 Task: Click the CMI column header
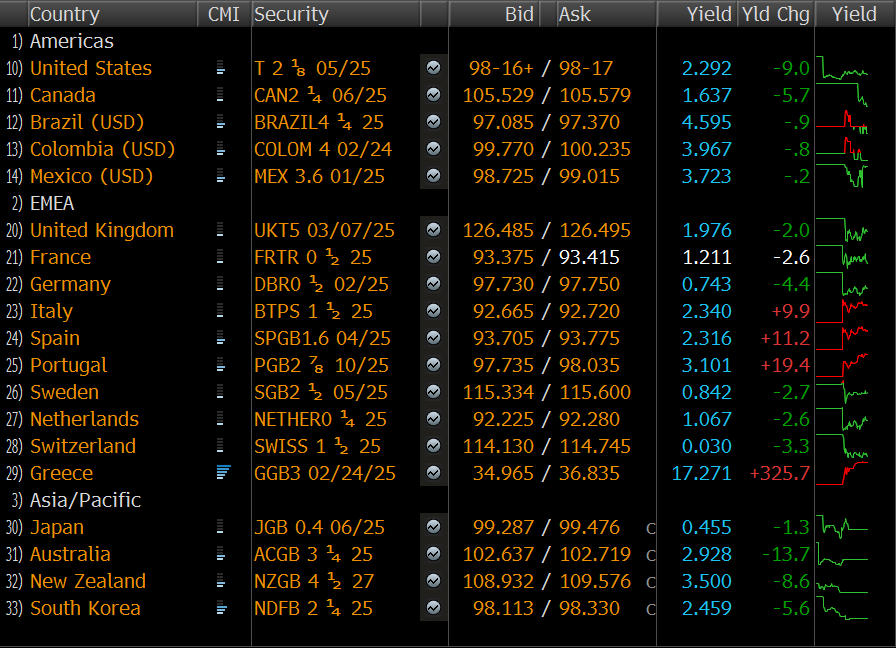[x=223, y=14]
